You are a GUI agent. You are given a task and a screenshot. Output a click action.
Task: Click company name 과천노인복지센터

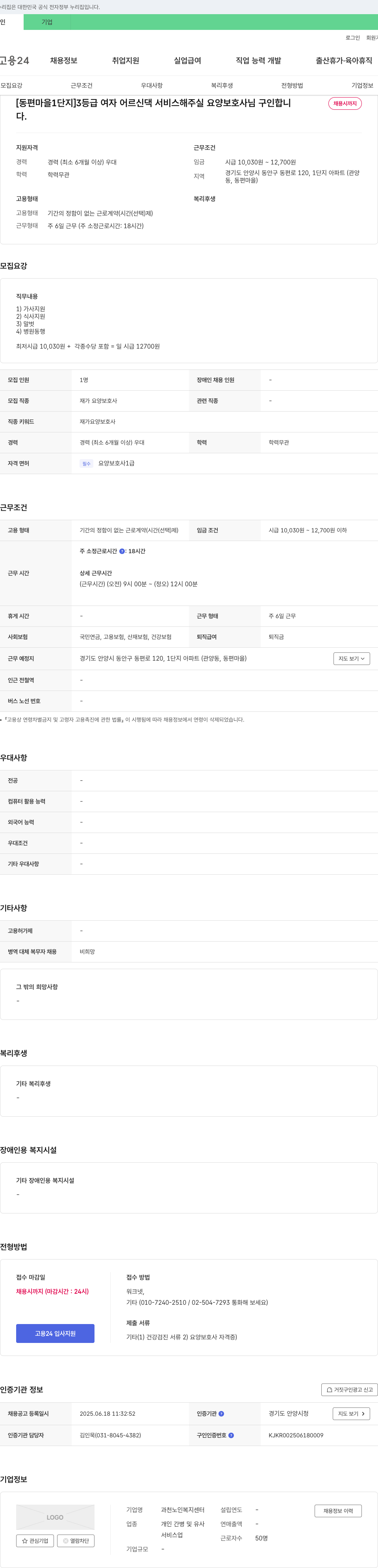click(x=183, y=1510)
